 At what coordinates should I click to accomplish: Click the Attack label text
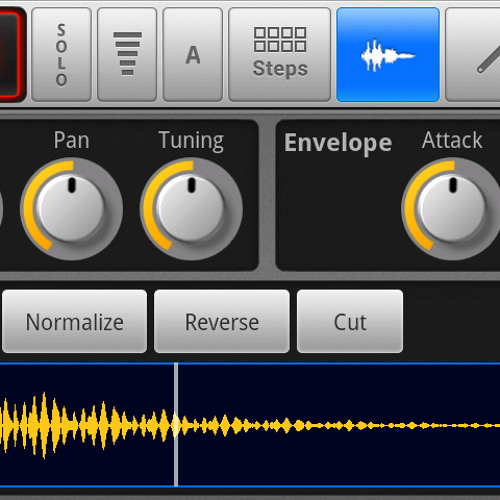click(x=452, y=140)
